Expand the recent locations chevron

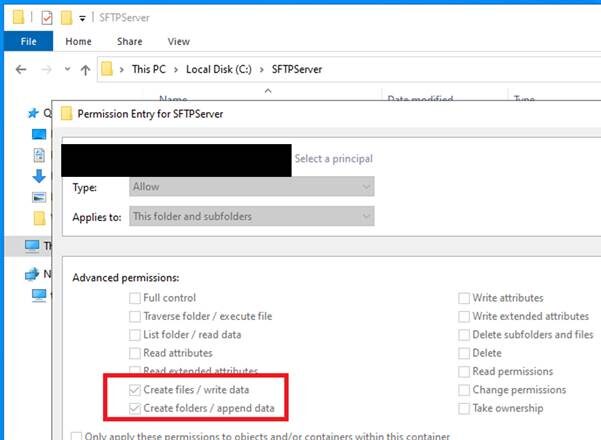67,69
